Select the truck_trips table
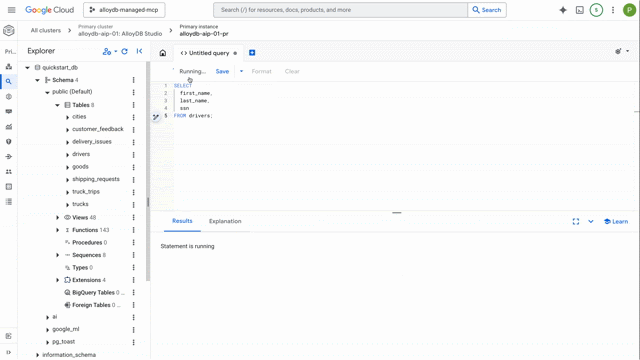 [x=86, y=191]
